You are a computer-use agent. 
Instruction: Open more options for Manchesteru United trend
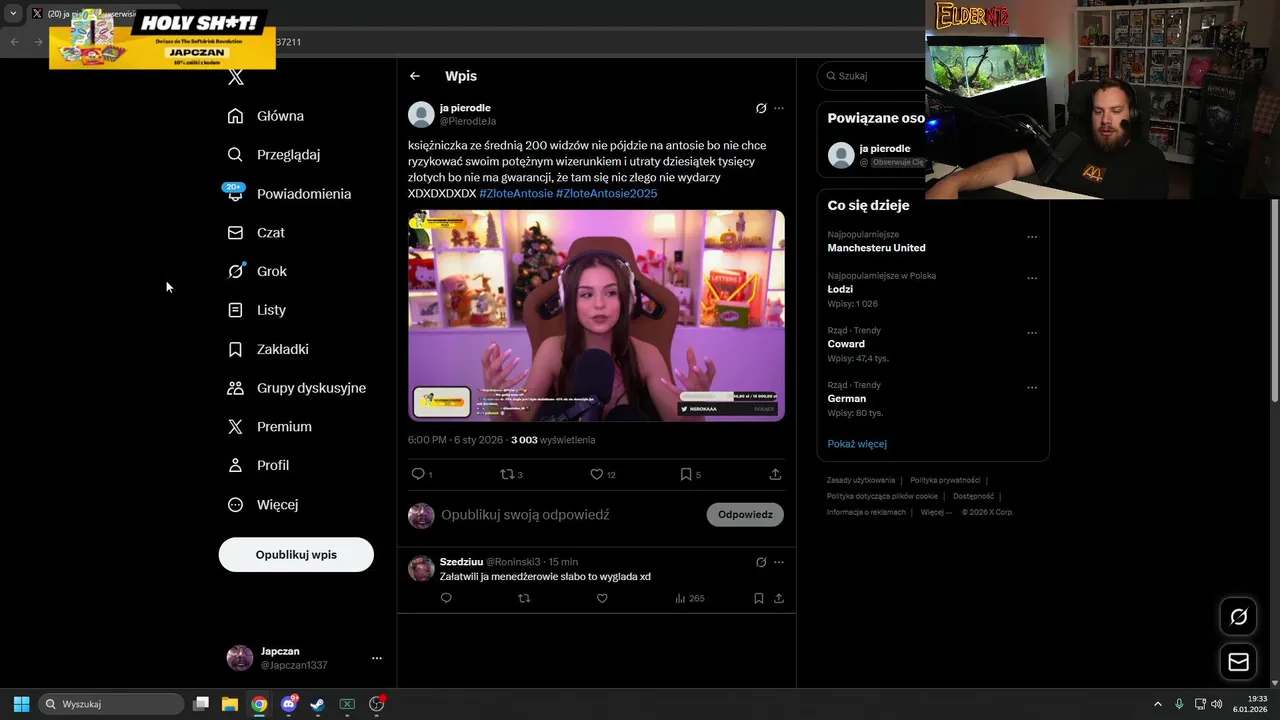coord(1032,237)
